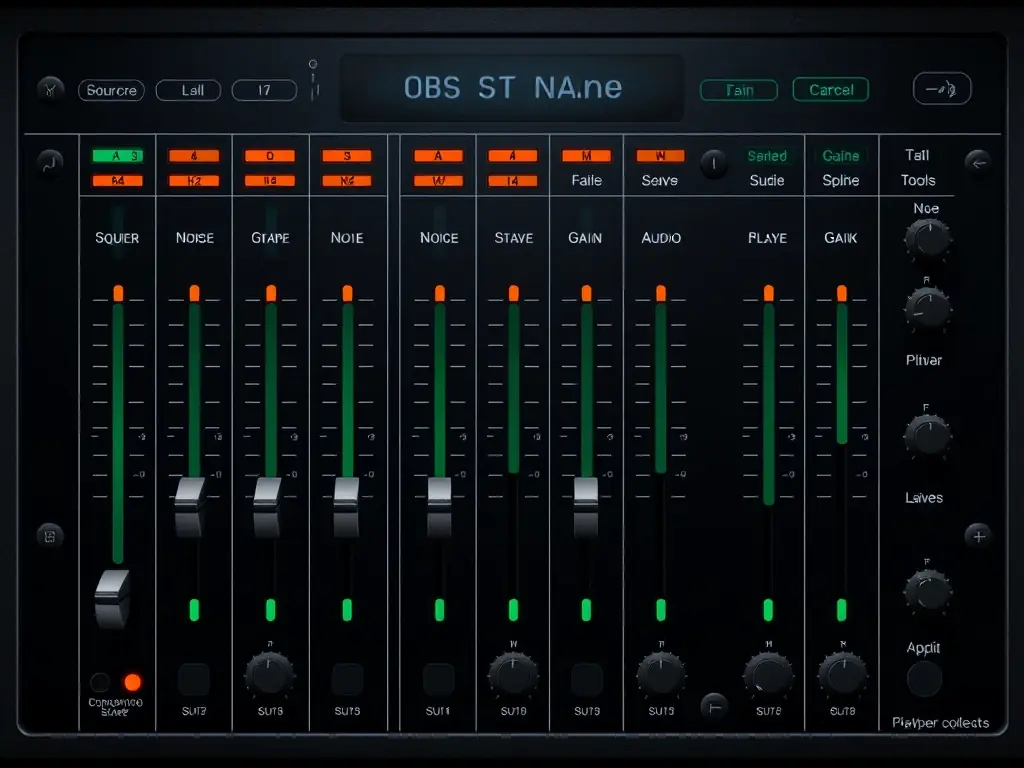Click the round icon below the AUDIO channel
Viewport: 1024px width, 768px height.
click(x=714, y=707)
